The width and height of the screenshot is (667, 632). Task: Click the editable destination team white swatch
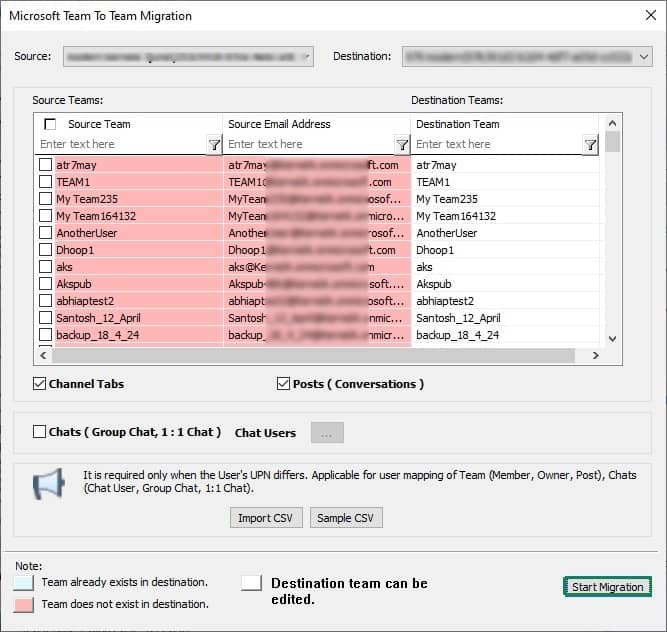click(251, 583)
